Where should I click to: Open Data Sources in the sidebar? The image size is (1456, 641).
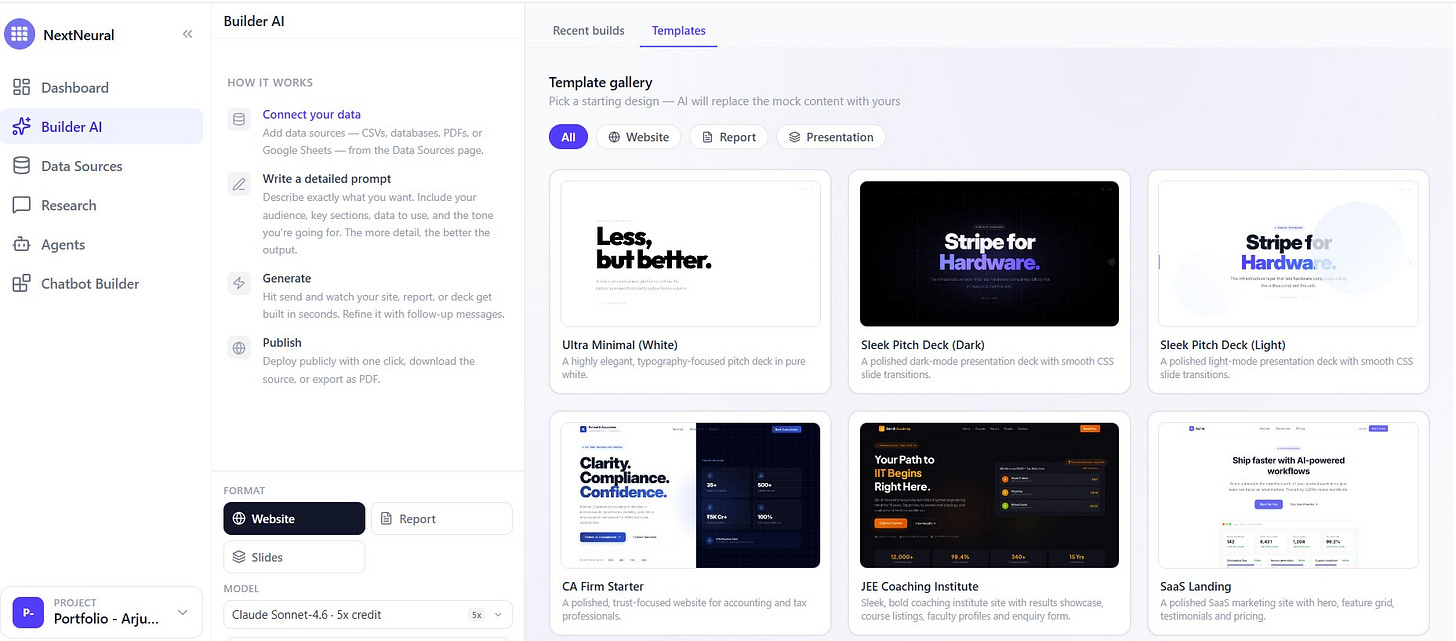102,166
